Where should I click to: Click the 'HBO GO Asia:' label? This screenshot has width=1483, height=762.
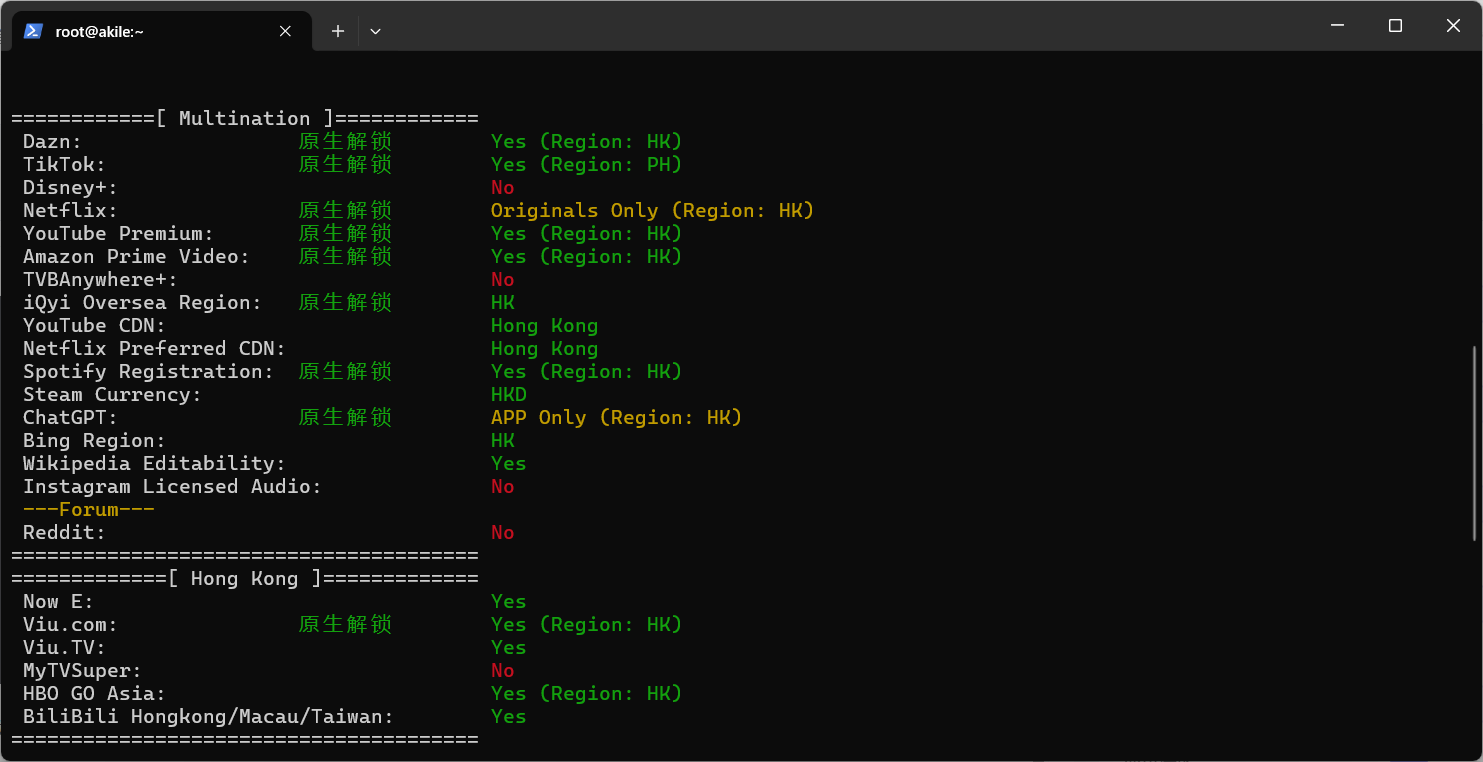(x=94, y=693)
